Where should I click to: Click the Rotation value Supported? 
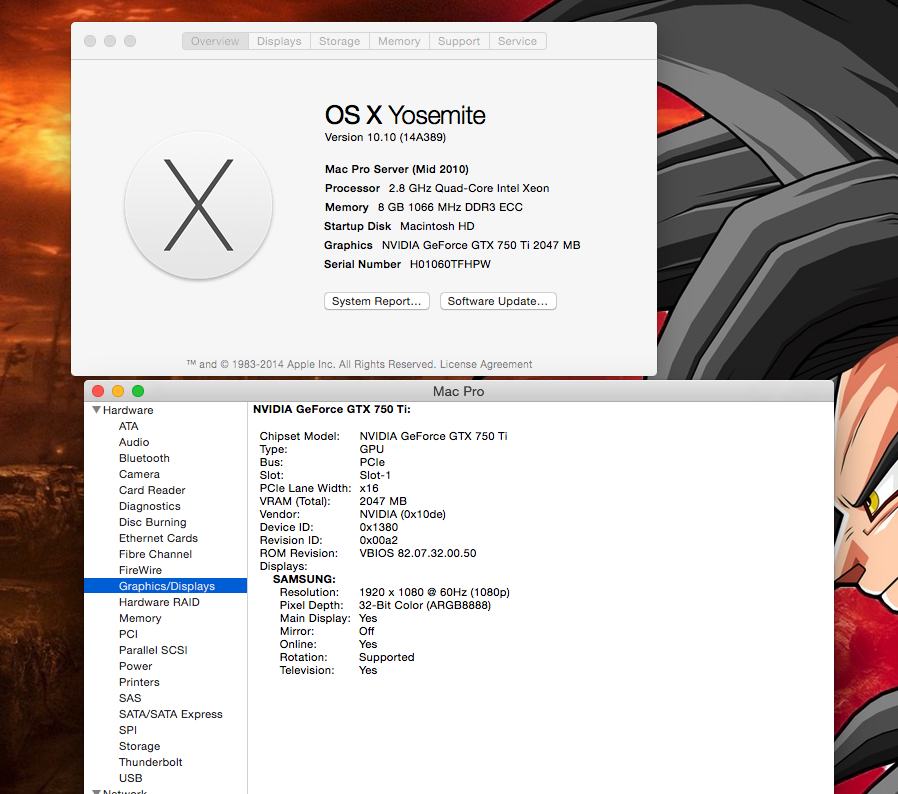387,658
